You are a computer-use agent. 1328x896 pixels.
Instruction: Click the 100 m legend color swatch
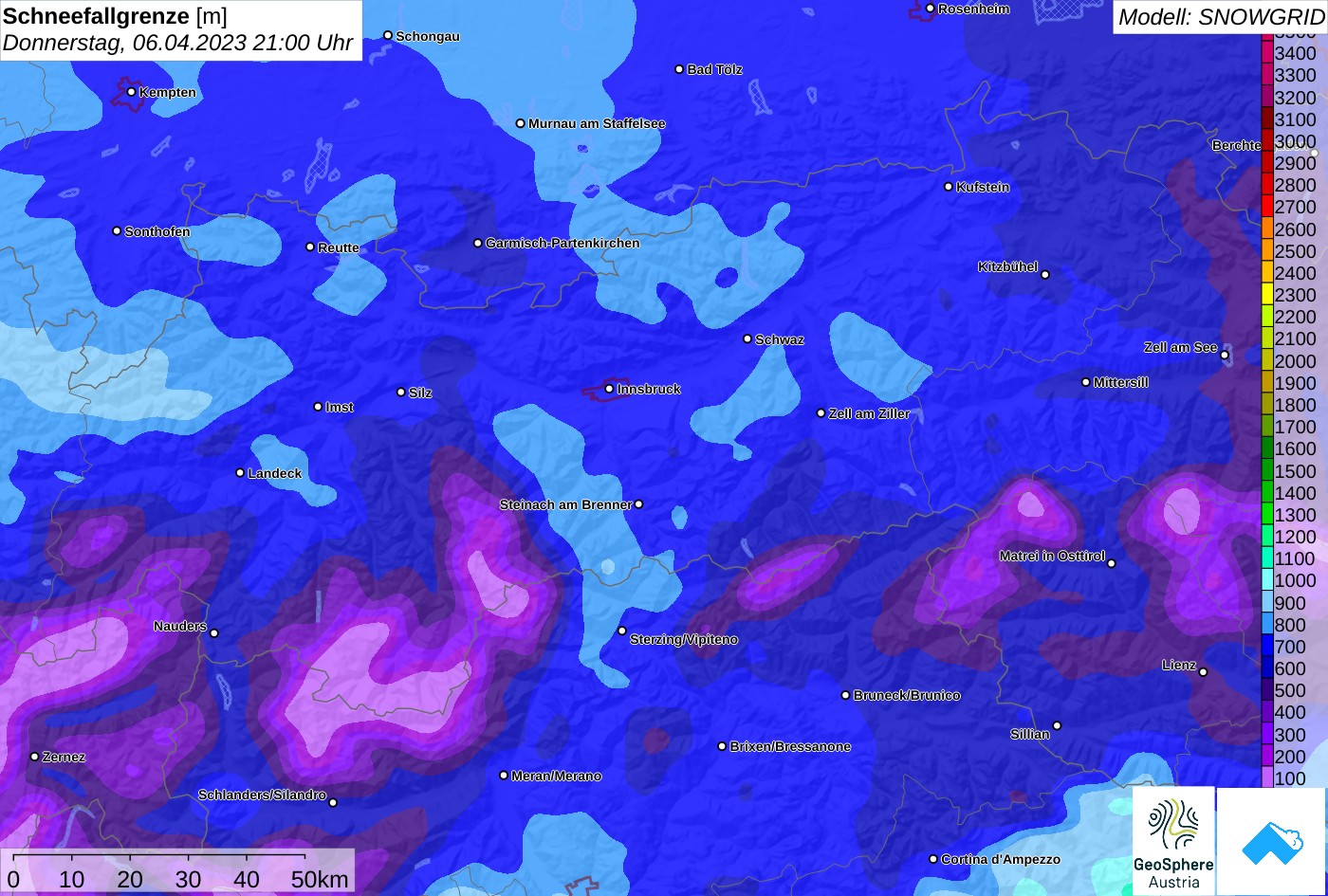(x=1266, y=777)
